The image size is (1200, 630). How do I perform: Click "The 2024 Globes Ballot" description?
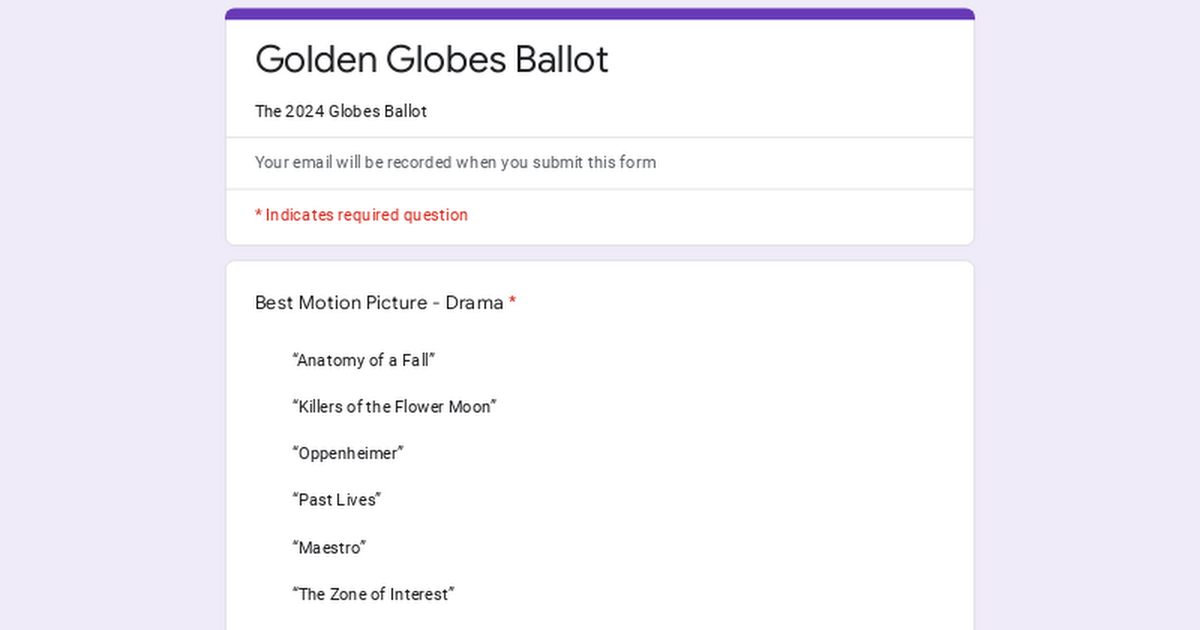click(x=341, y=111)
